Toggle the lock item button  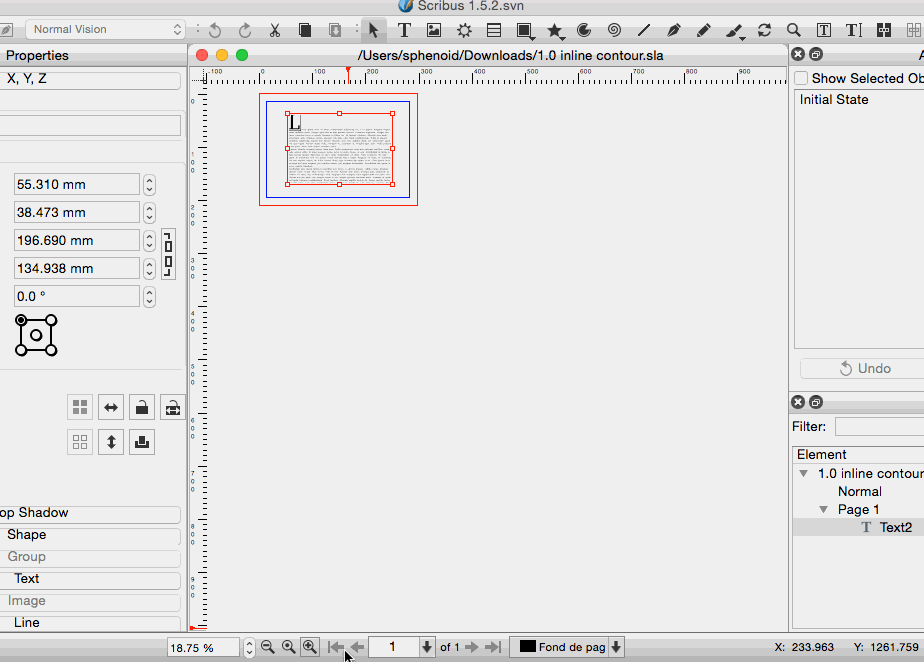point(142,407)
